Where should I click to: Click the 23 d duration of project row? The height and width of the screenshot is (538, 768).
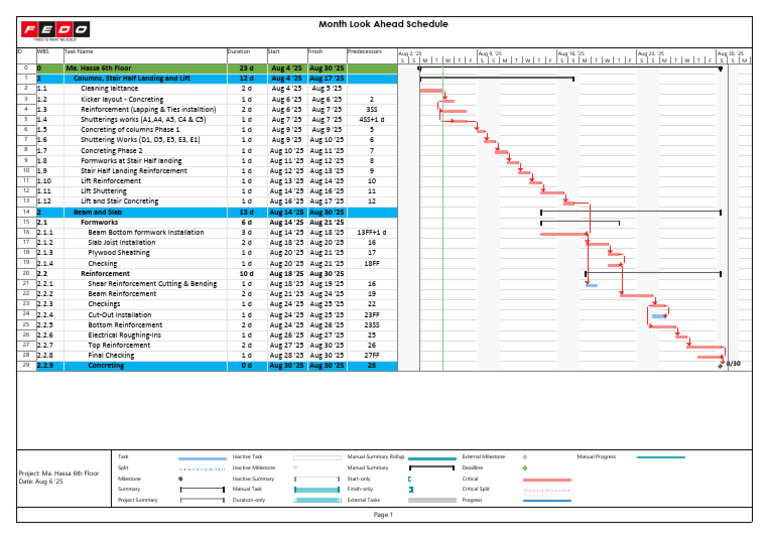coord(246,68)
